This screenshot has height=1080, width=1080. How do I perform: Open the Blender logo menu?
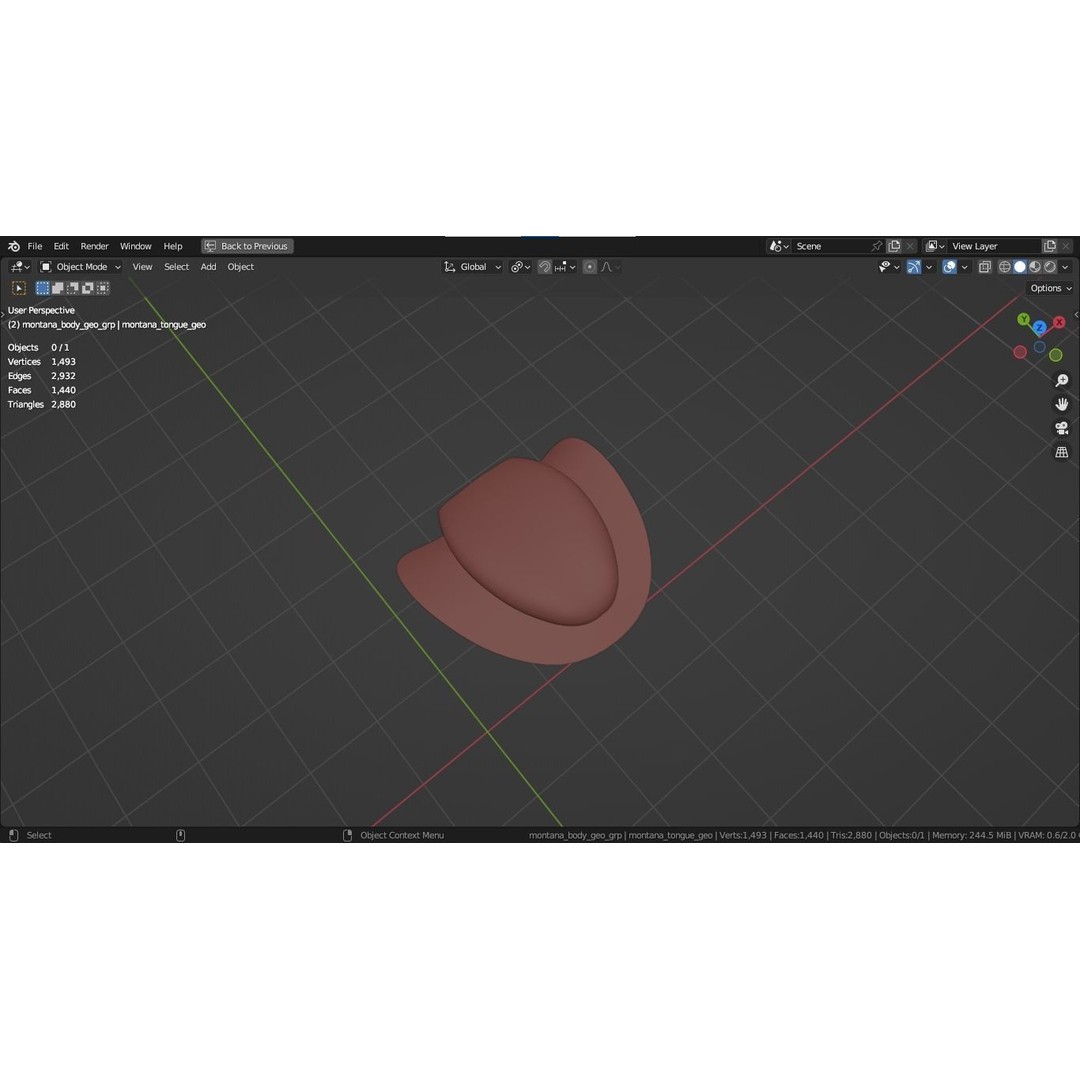14,246
